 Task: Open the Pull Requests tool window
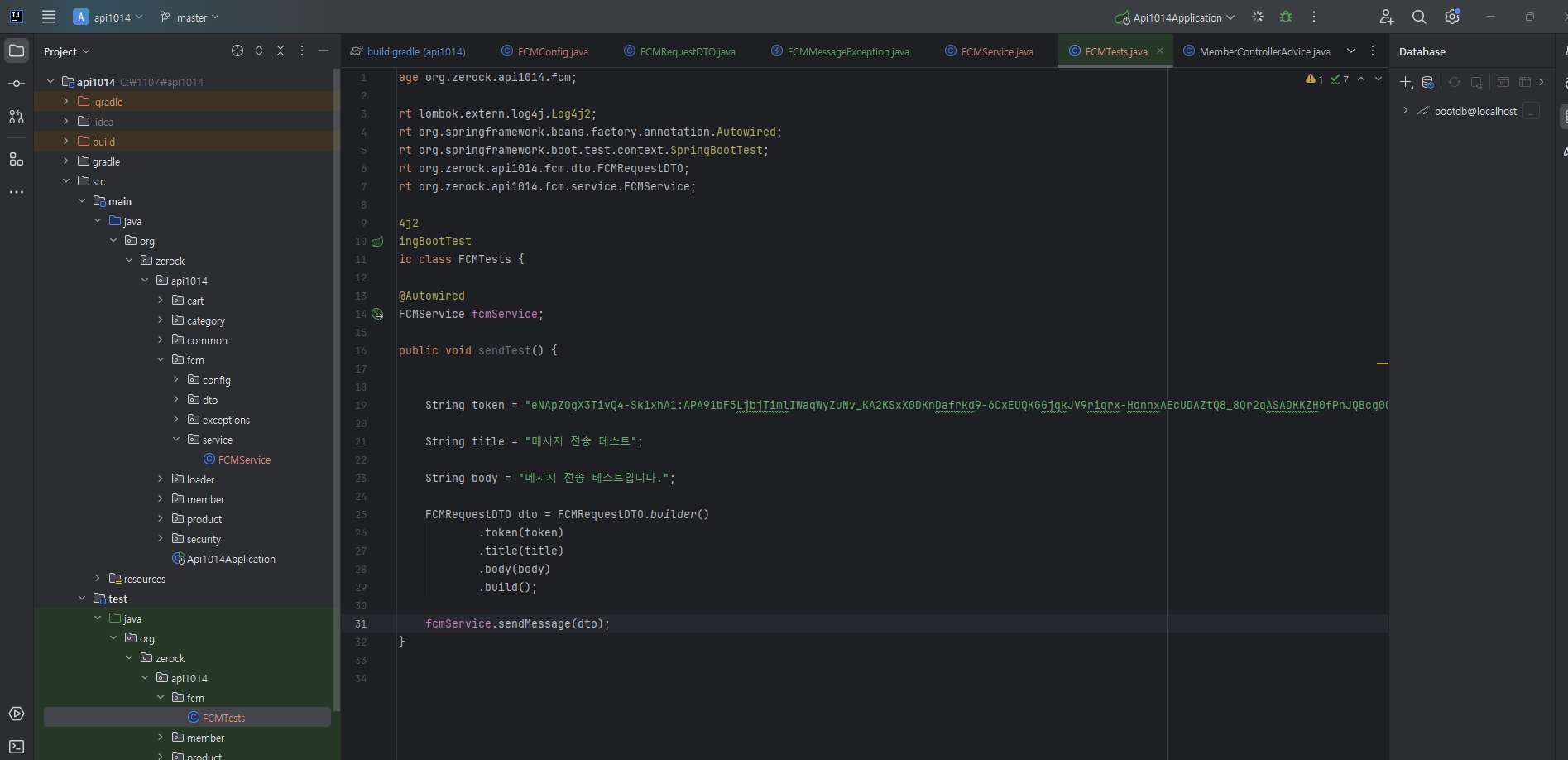17,117
